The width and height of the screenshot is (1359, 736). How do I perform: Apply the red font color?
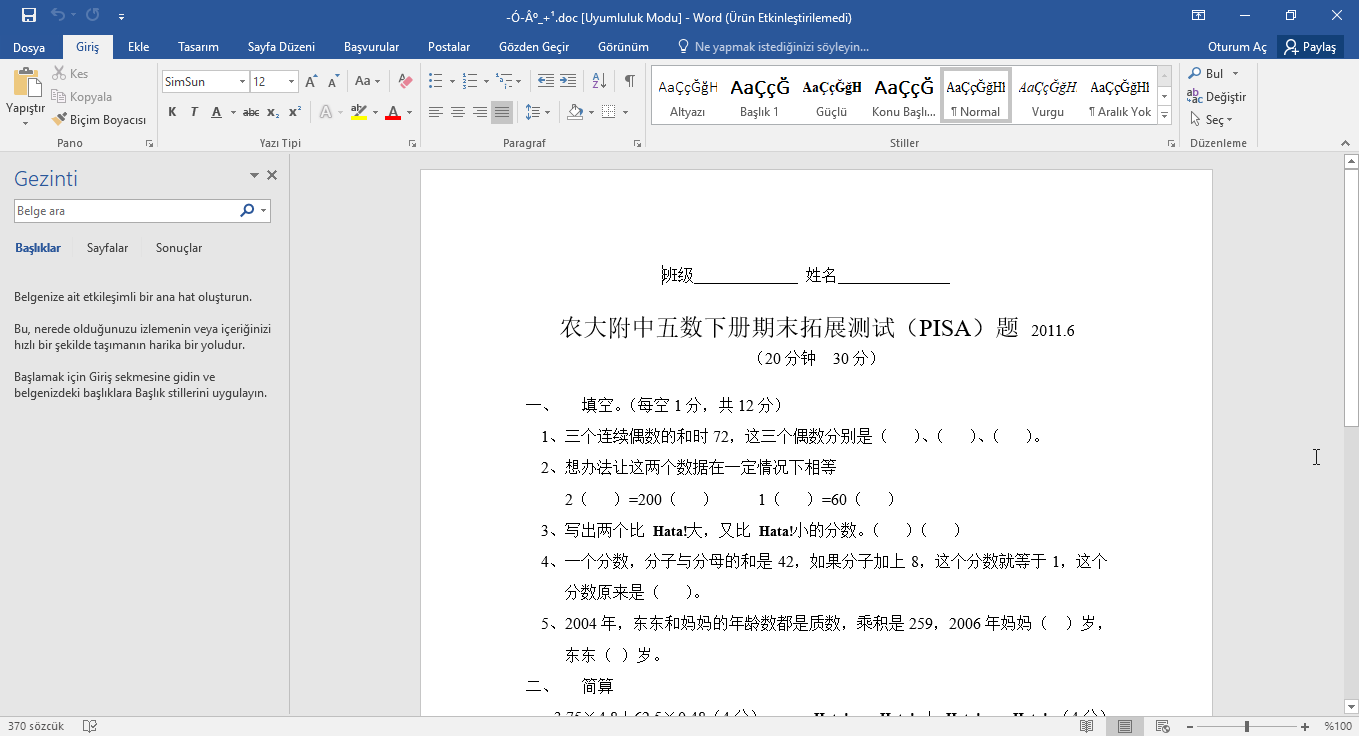(392, 112)
